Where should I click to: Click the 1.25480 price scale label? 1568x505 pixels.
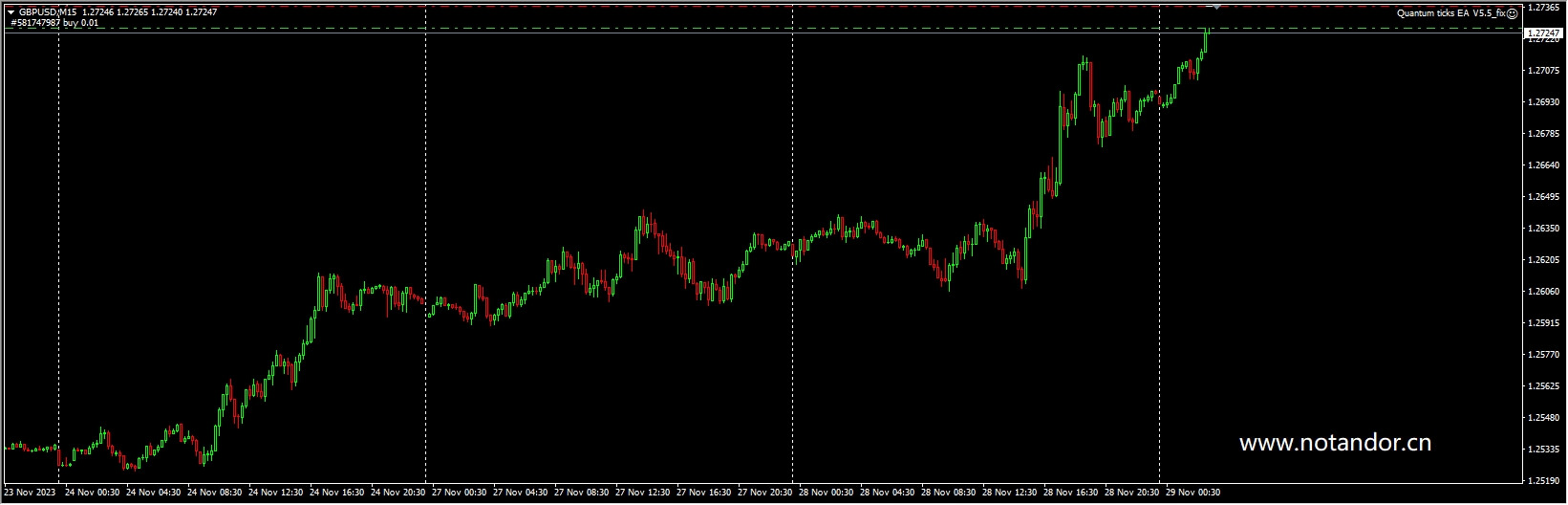pos(1543,418)
